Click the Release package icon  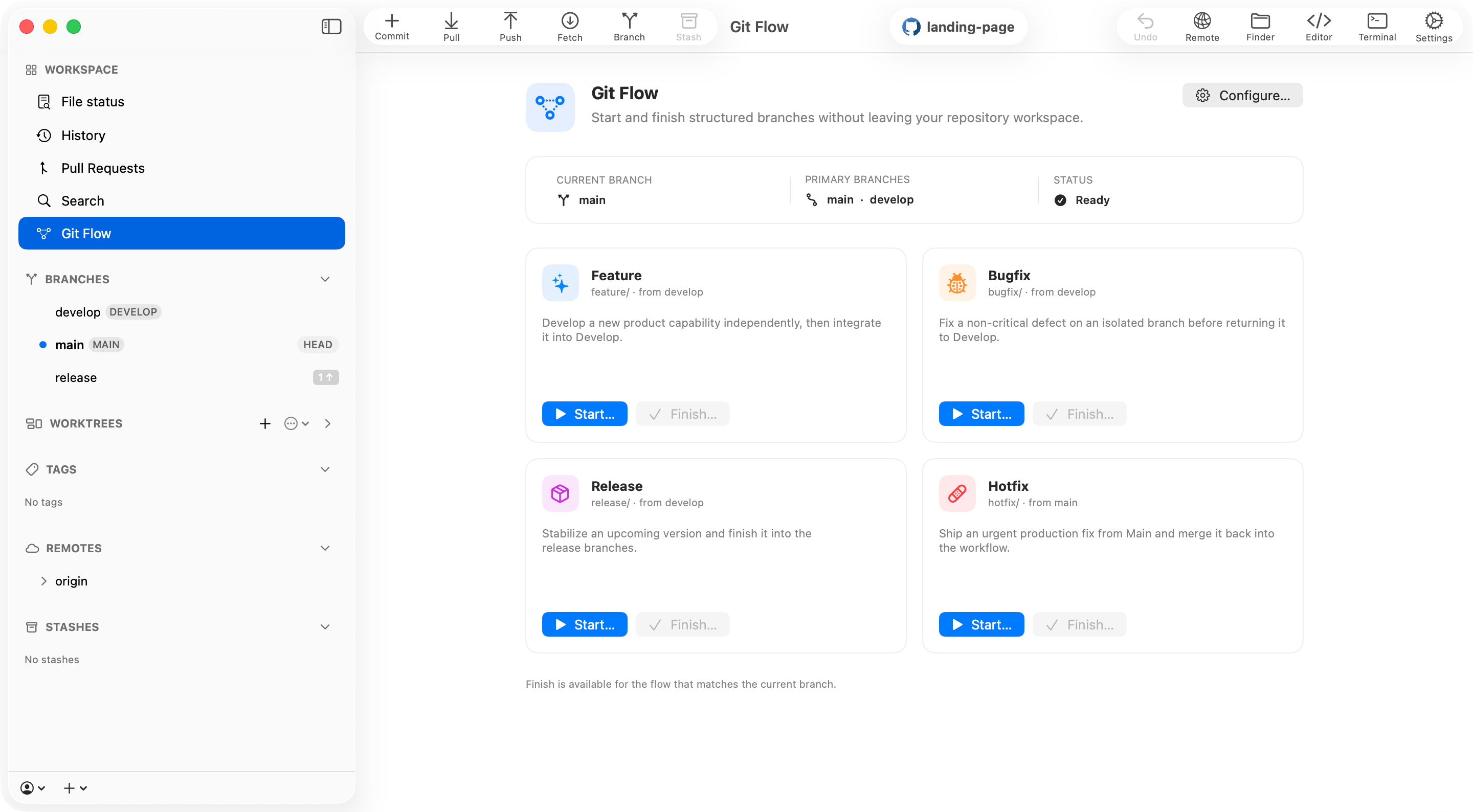[561, 493]
